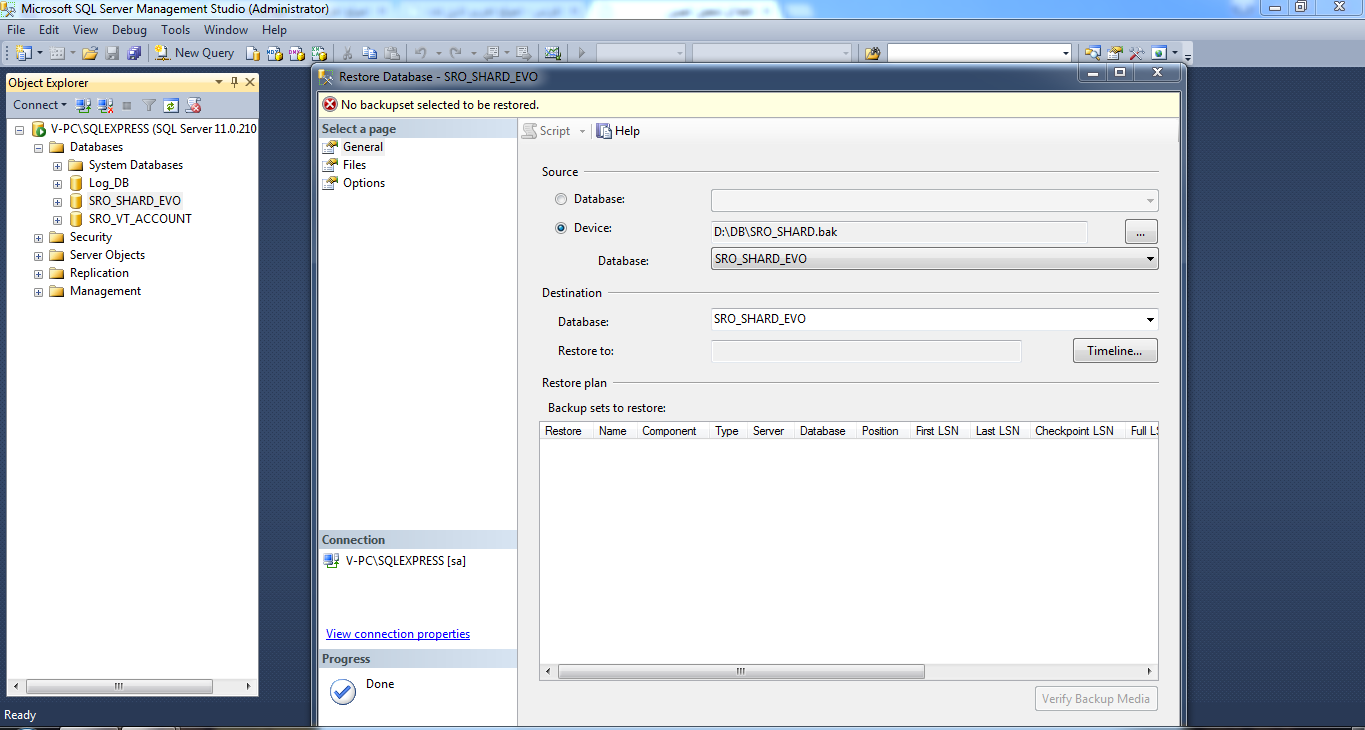The image size is (1365, 730).
Task: Click the Cut scissors icon
Action: pos(347,53)
